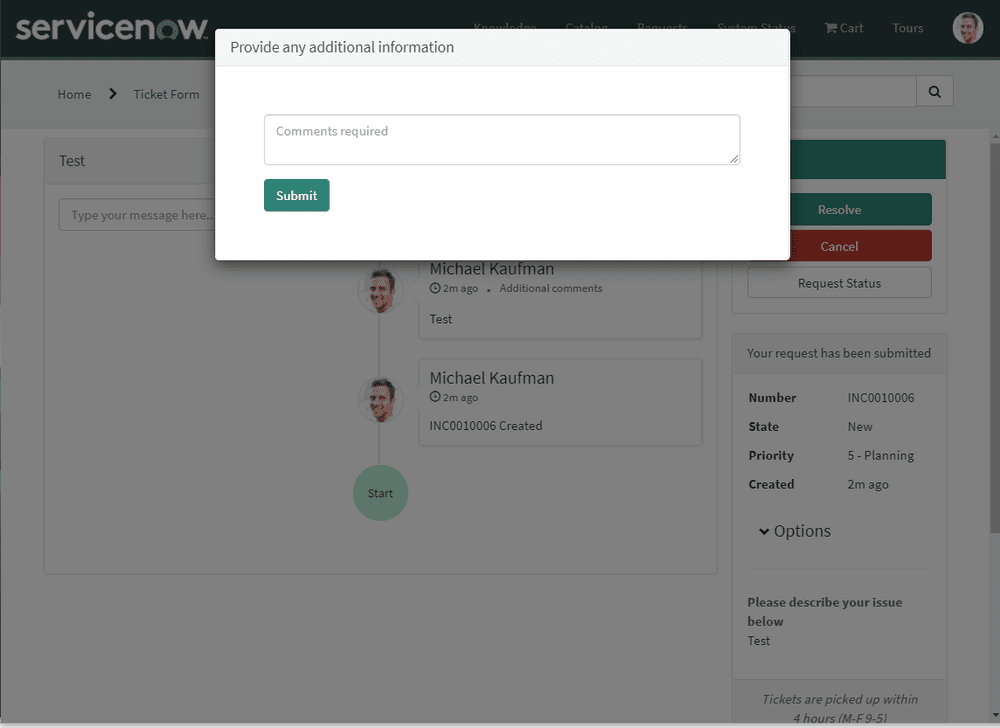Screen dimensions: 1000x728
Task: Cancel the incident request
Action: pos(839,245)
